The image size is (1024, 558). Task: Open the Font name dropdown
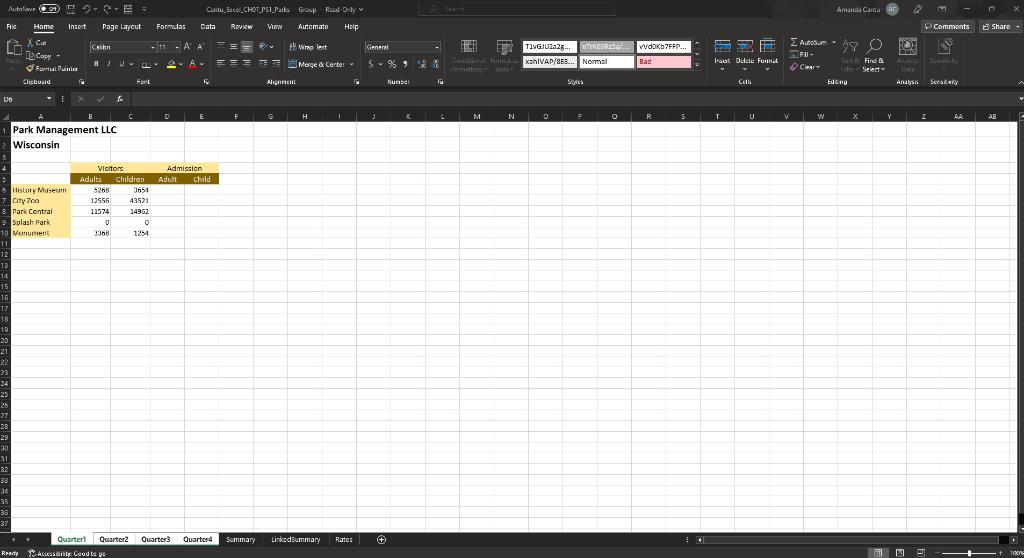[x=153, y=47]
